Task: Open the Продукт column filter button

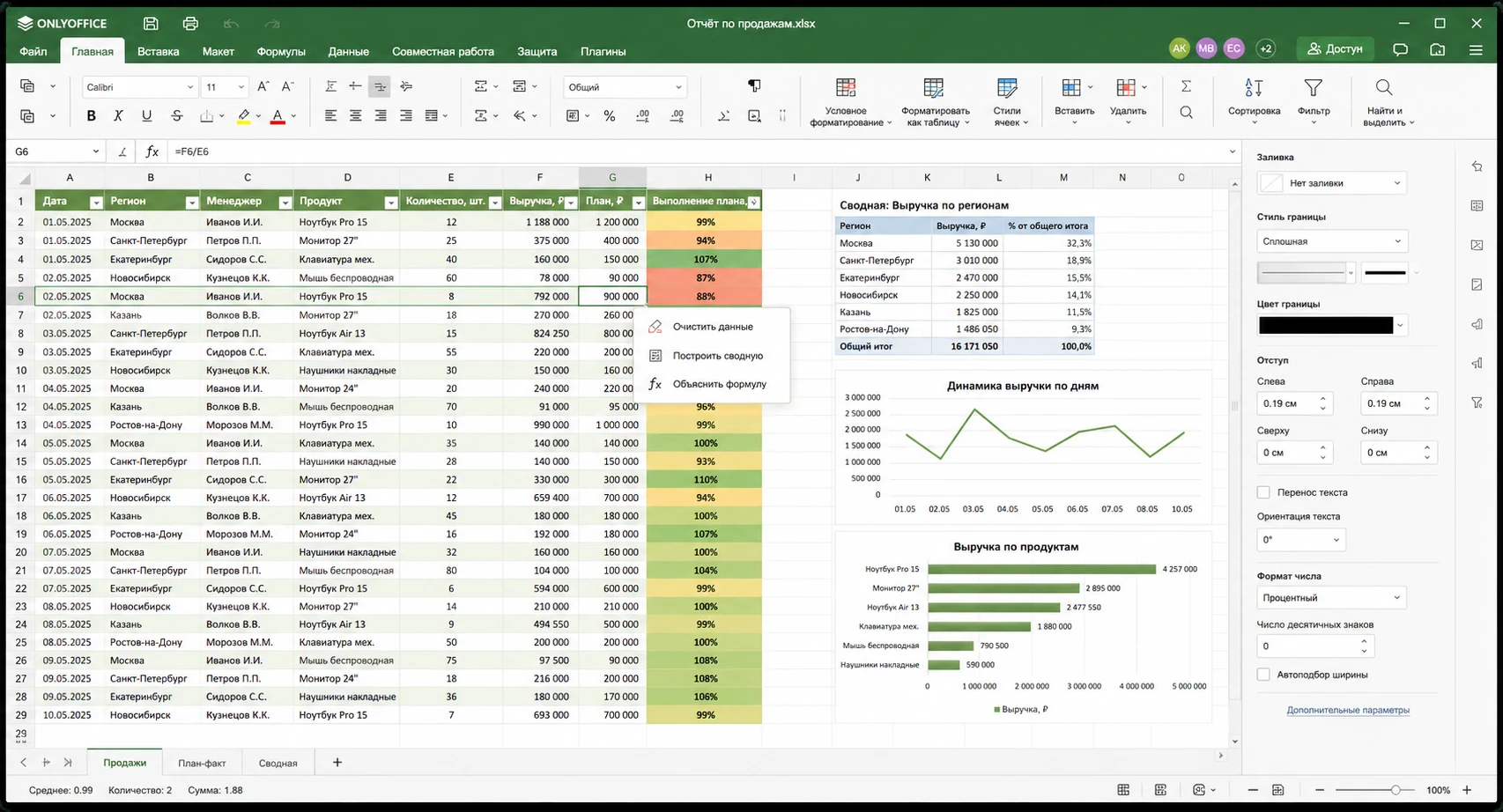Action: pos(390,203)
